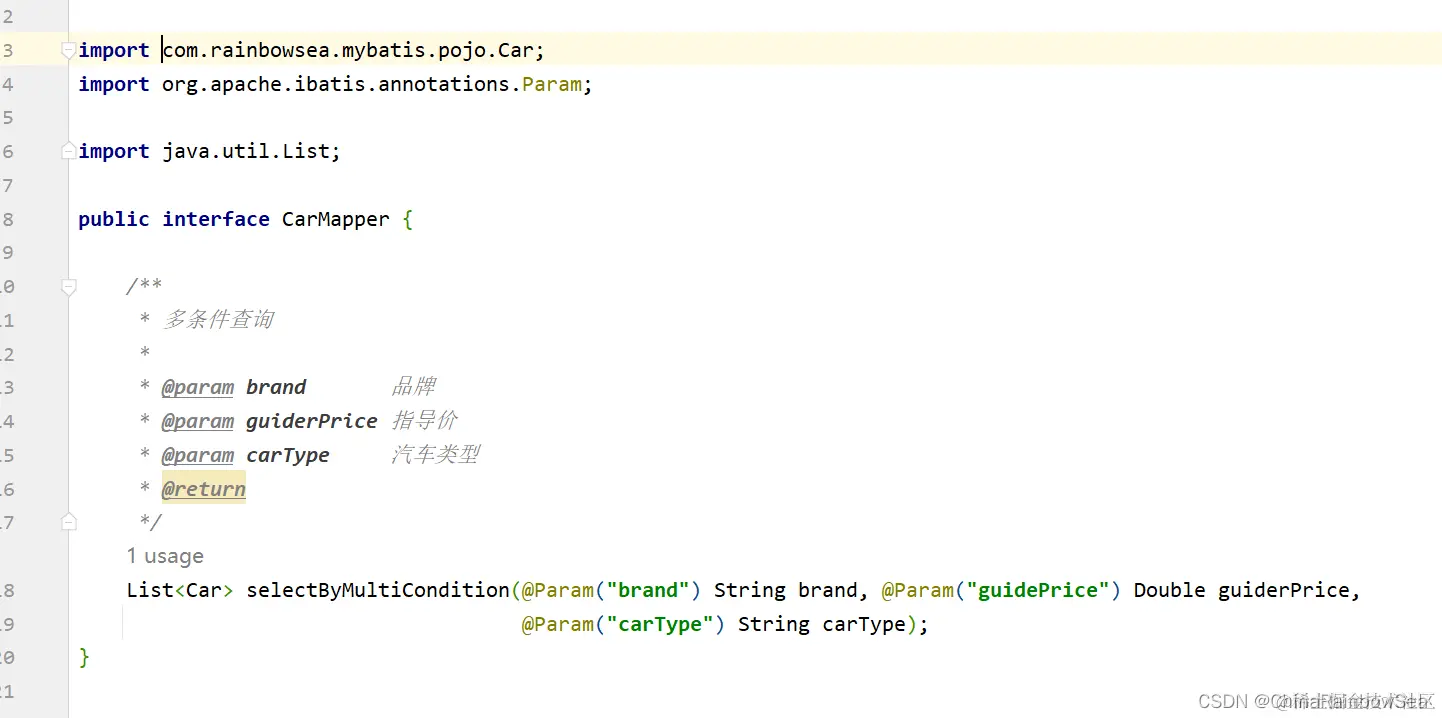Click the interface keyword
The width and height of the screenshot is (1442, 718).
click(x=216, y=219)
